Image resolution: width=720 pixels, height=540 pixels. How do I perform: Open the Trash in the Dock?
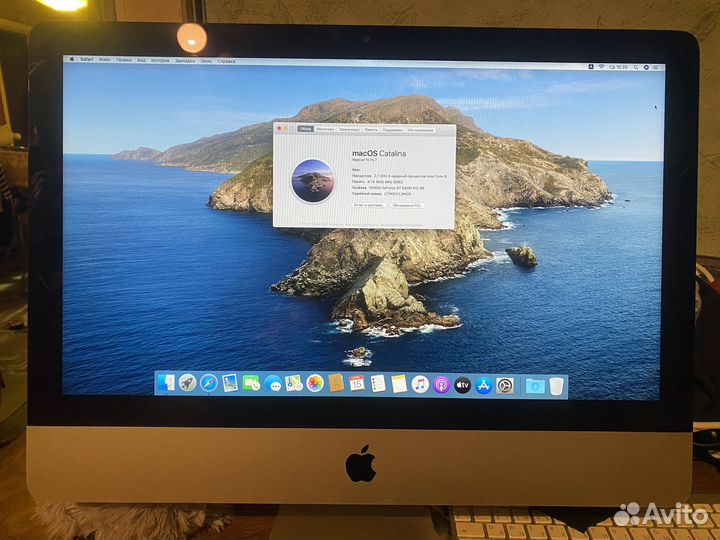[556, 387]
